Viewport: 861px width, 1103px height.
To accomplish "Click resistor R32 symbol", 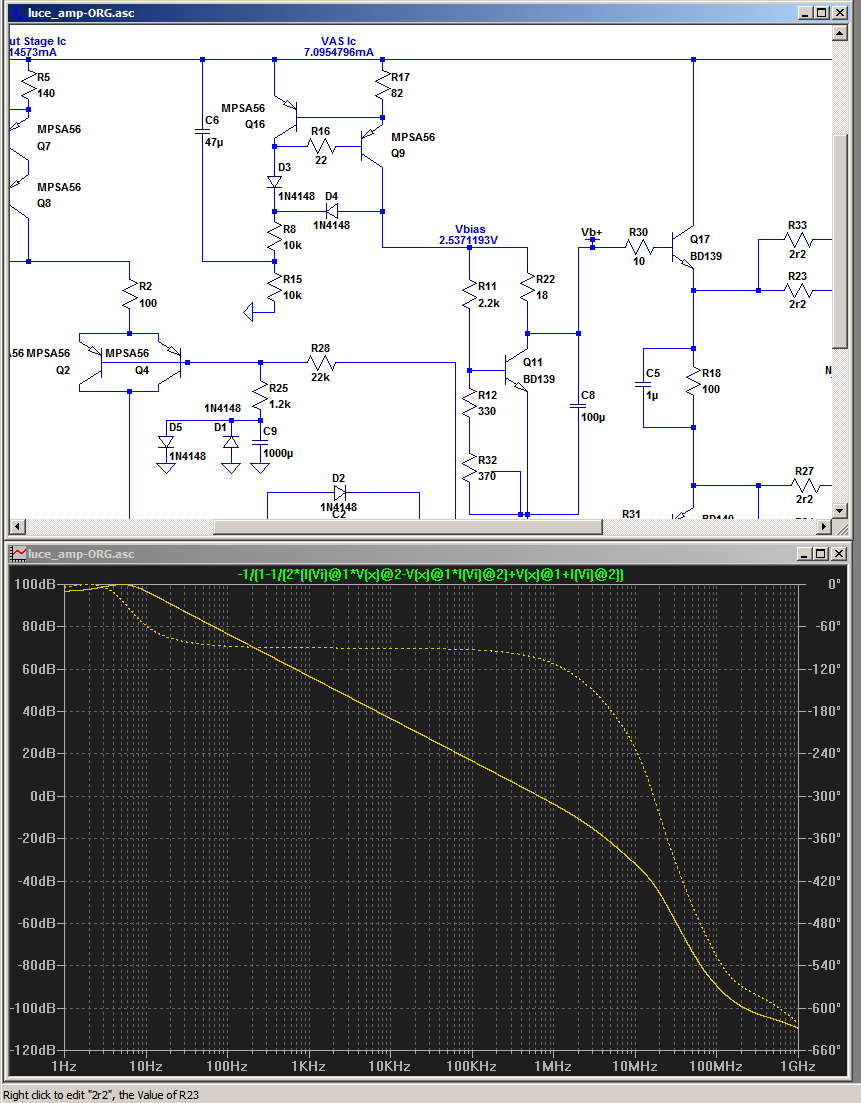I will coord(469,468).
